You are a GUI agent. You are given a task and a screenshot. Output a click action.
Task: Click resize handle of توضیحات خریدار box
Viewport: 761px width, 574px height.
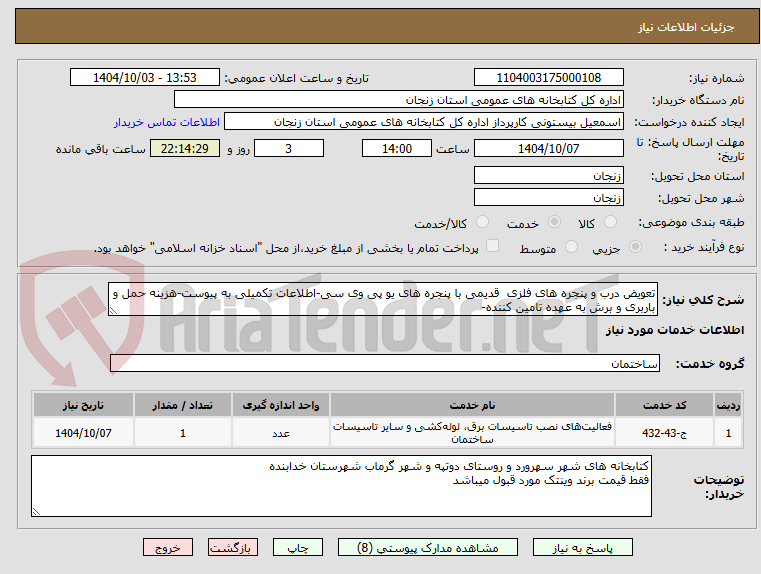36,511
